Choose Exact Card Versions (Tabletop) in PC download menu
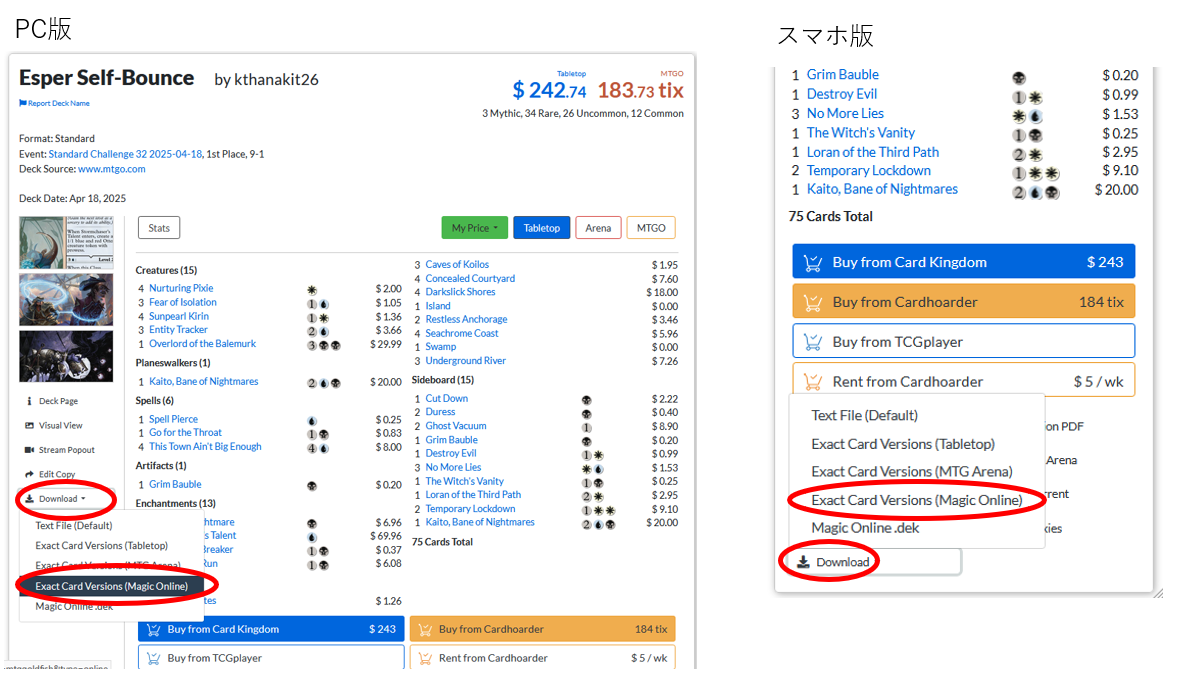This screenshot has height=680, width=1178. [101, 546]
